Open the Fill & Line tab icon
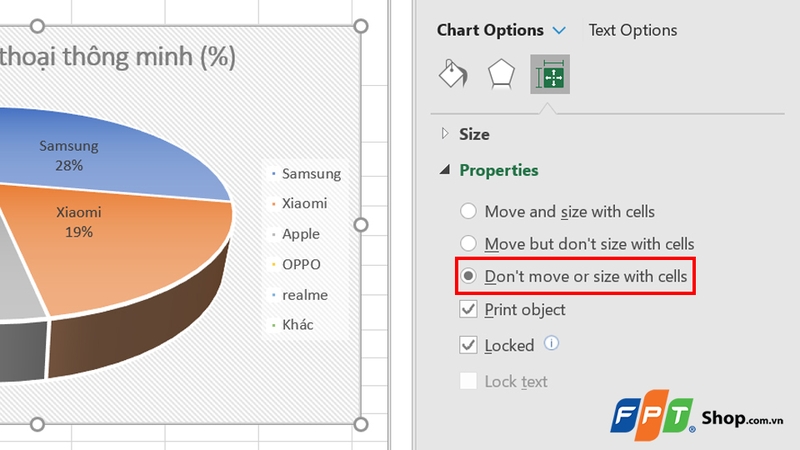The height and width of the screenshot is (450, 800). 454,76
